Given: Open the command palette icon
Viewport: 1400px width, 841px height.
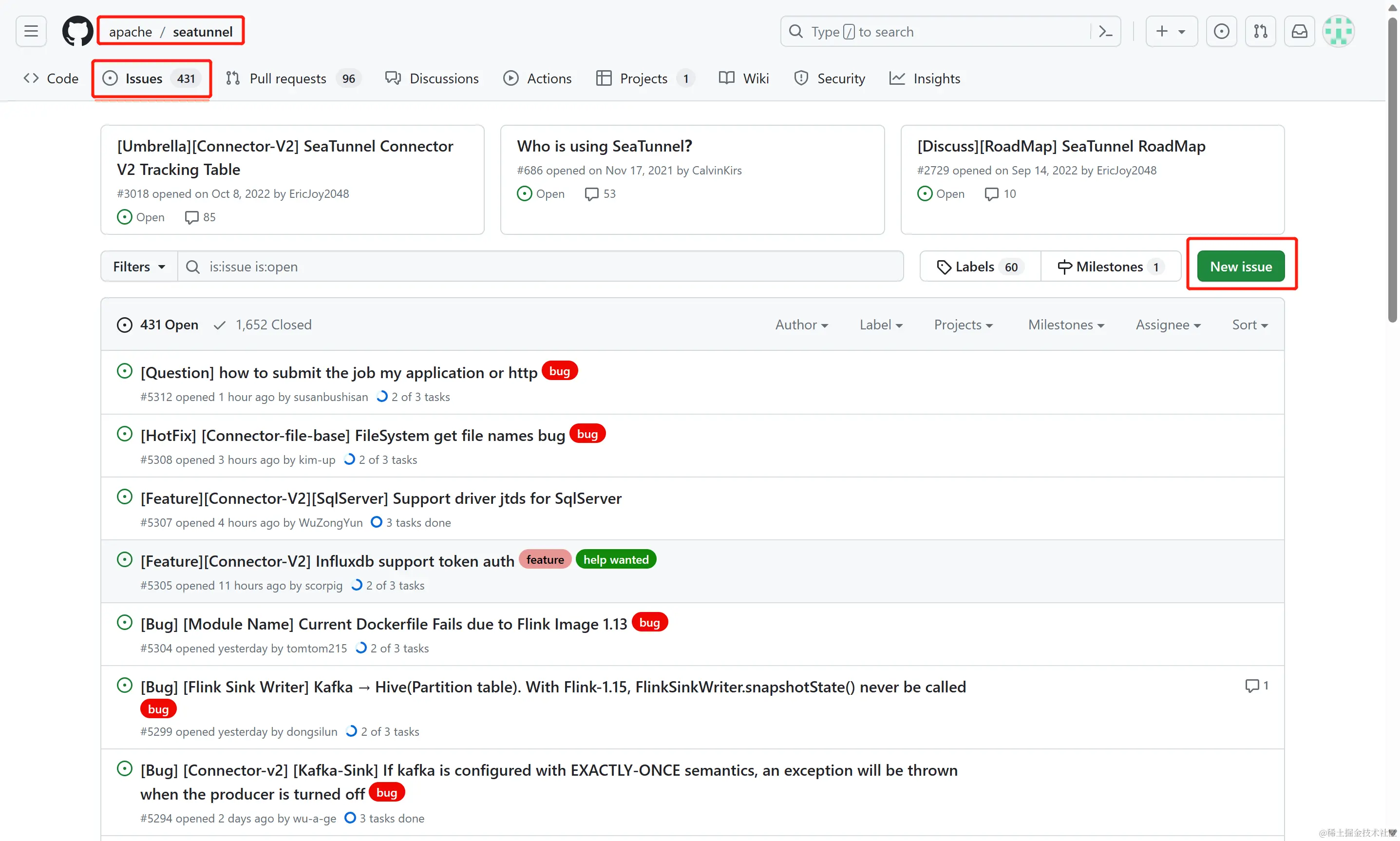Looking at the screenshot, I should pos(1105,31).
